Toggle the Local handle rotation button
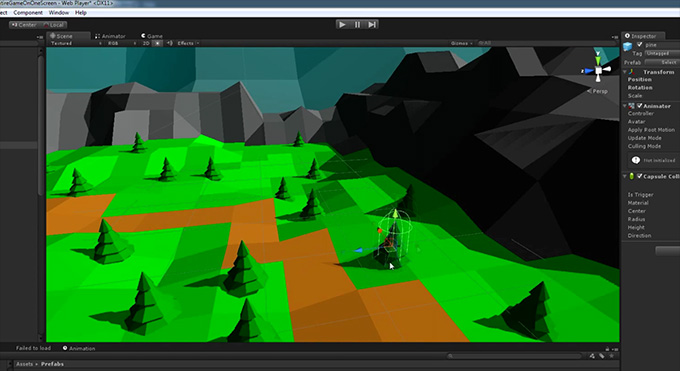Image resolution: width=680 pixels, height=371 pixels. [x=53, y=25]
